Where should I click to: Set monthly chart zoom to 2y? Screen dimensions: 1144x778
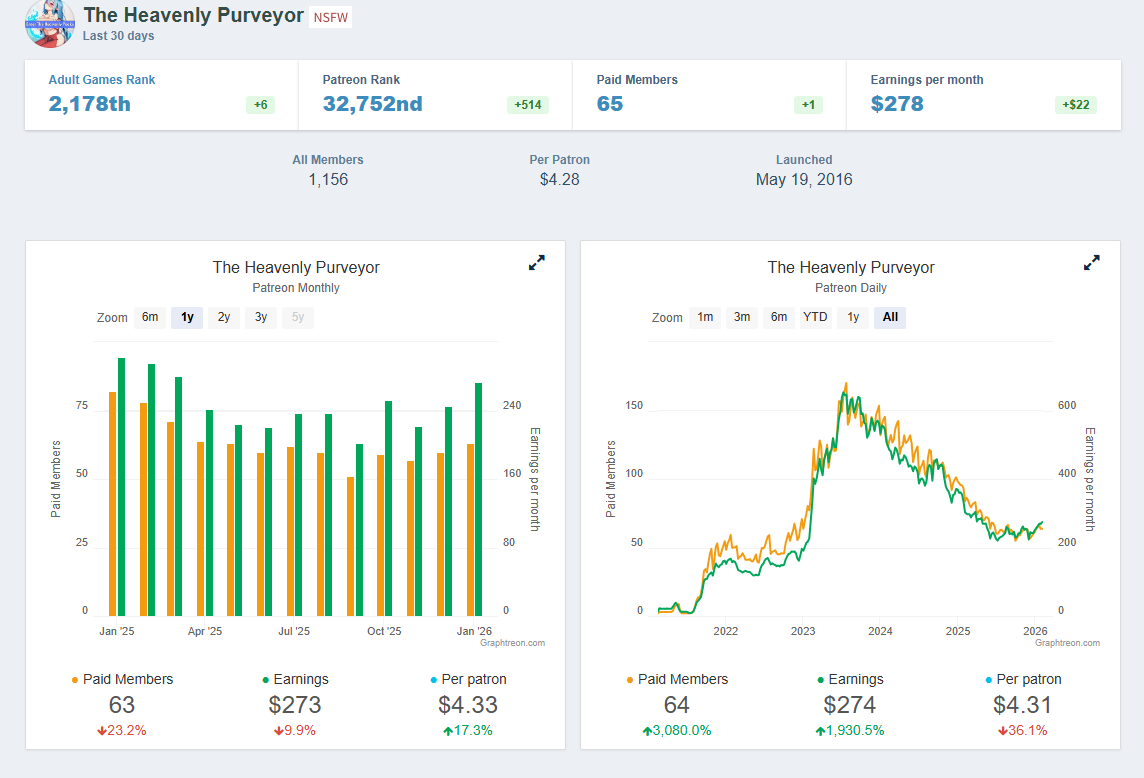(224, 318)
